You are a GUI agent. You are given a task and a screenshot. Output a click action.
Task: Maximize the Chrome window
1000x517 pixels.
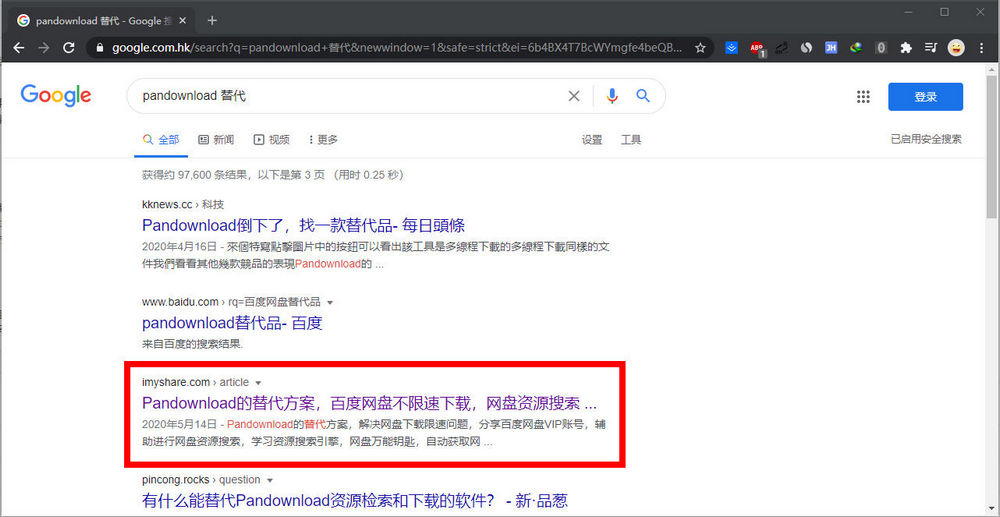[945, 11]
